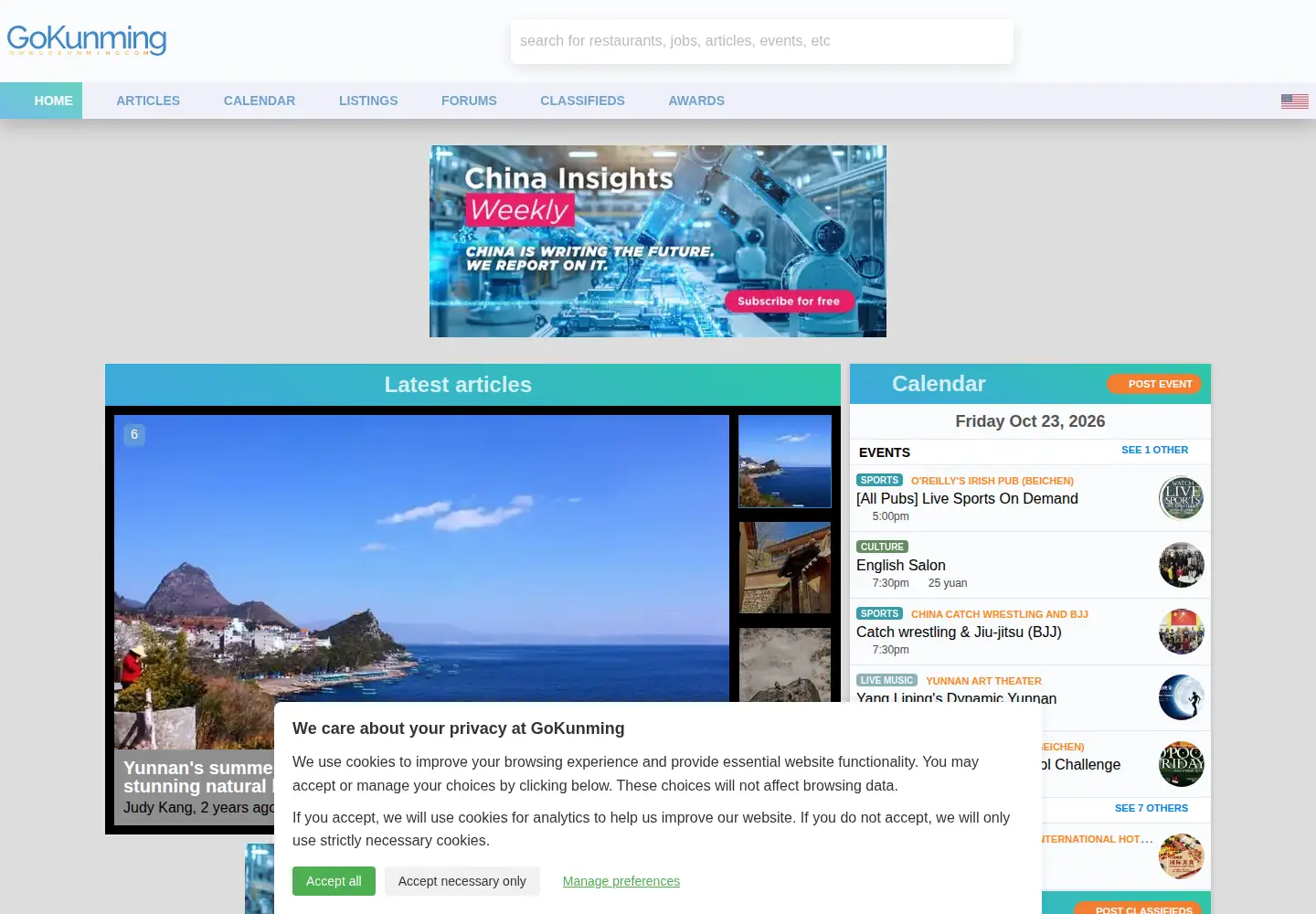
Task: Open the English Salon event title
Action: [x=901, y=565]
